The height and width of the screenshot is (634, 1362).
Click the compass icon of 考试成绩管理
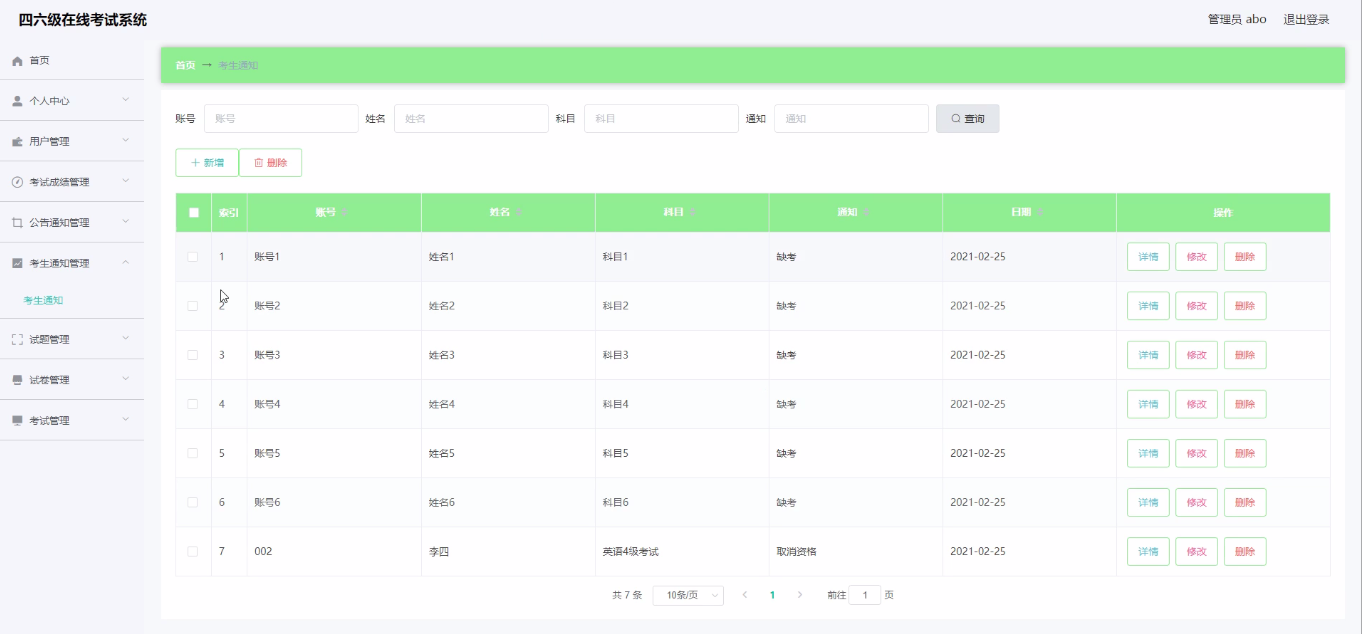(x=17, y=182)
